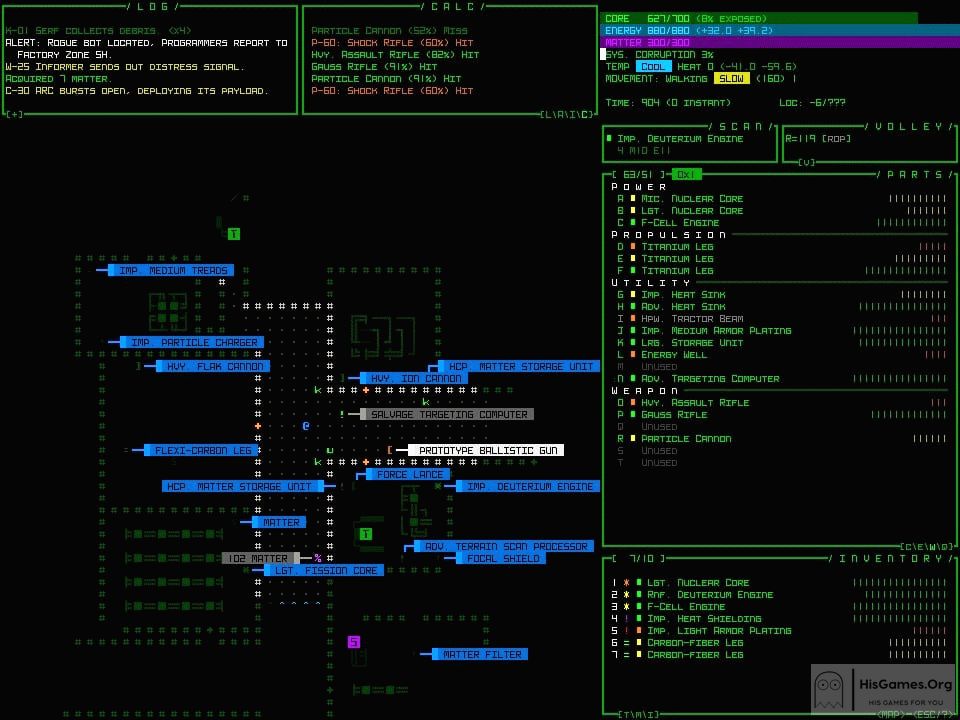
Task: Toggle Titanium Leg in slot D
Action: point(782,246)
